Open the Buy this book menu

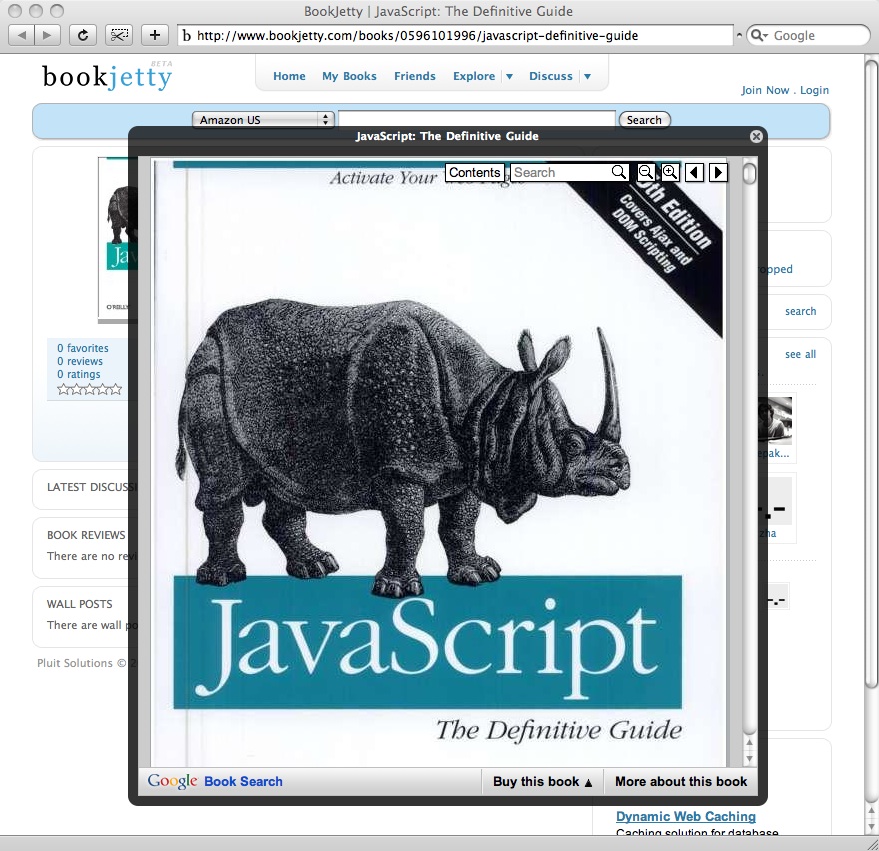543,782
